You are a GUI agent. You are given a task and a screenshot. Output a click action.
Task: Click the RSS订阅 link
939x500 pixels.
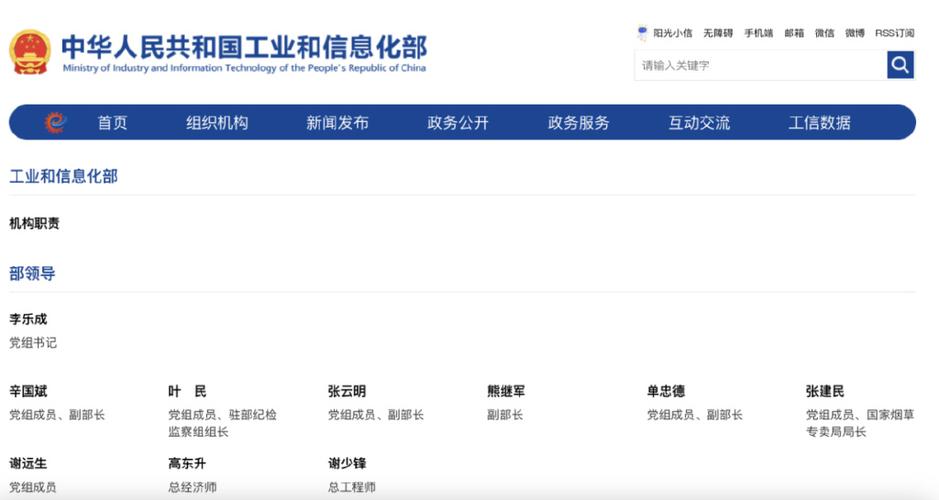click(x=895, y=34)
